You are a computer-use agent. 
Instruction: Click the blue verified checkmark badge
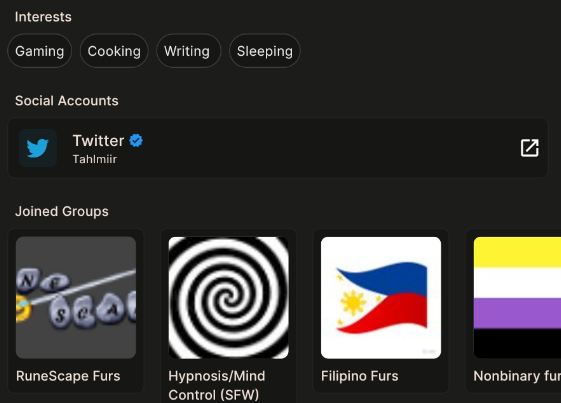click(136, 141)
